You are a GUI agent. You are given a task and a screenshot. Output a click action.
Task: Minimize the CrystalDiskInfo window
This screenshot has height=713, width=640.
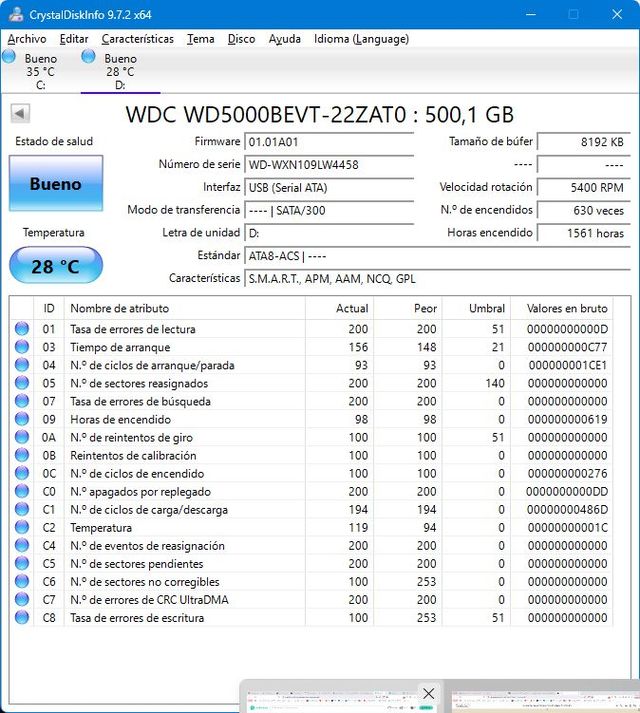530,15
